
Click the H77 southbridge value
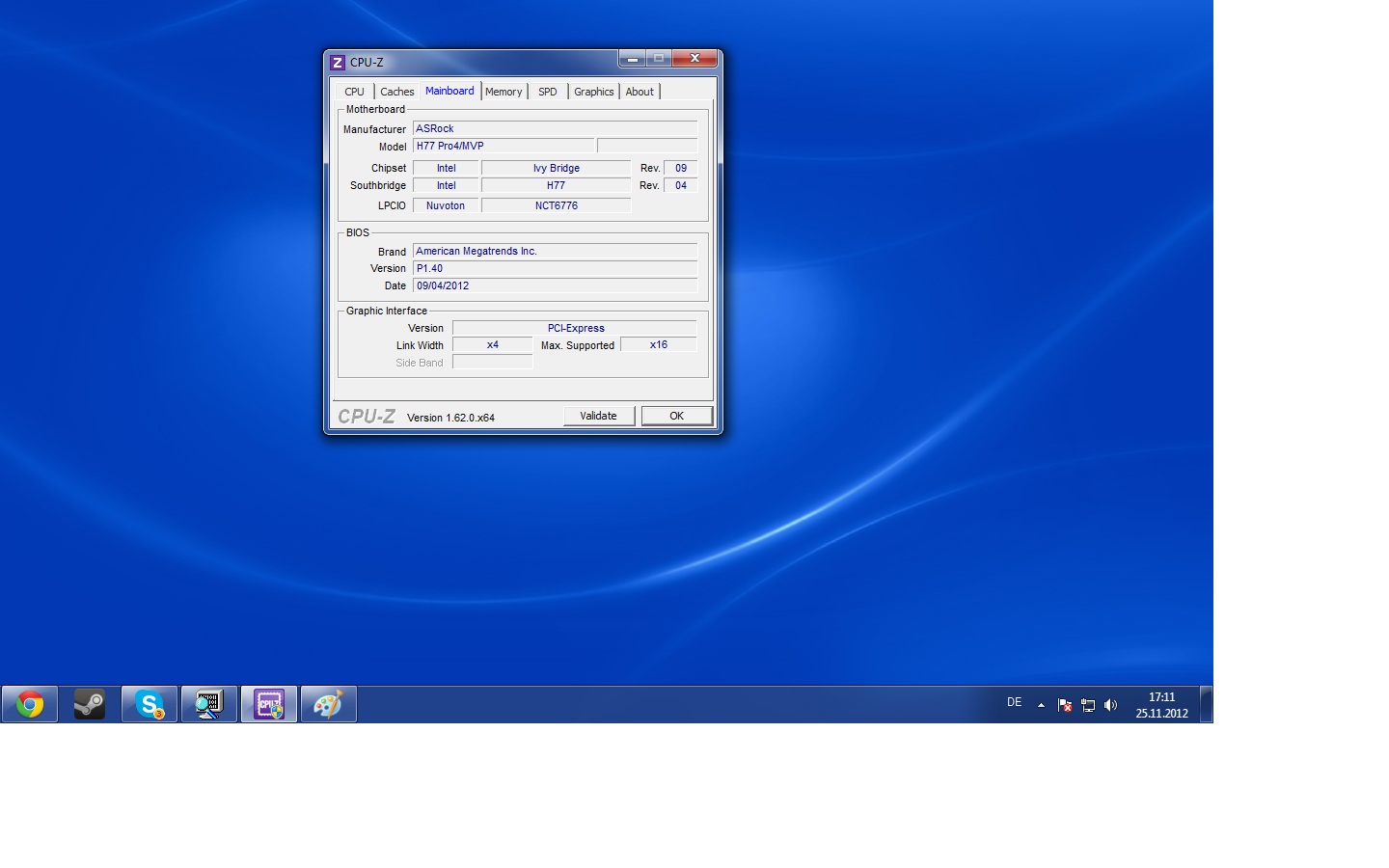[557, 185]
